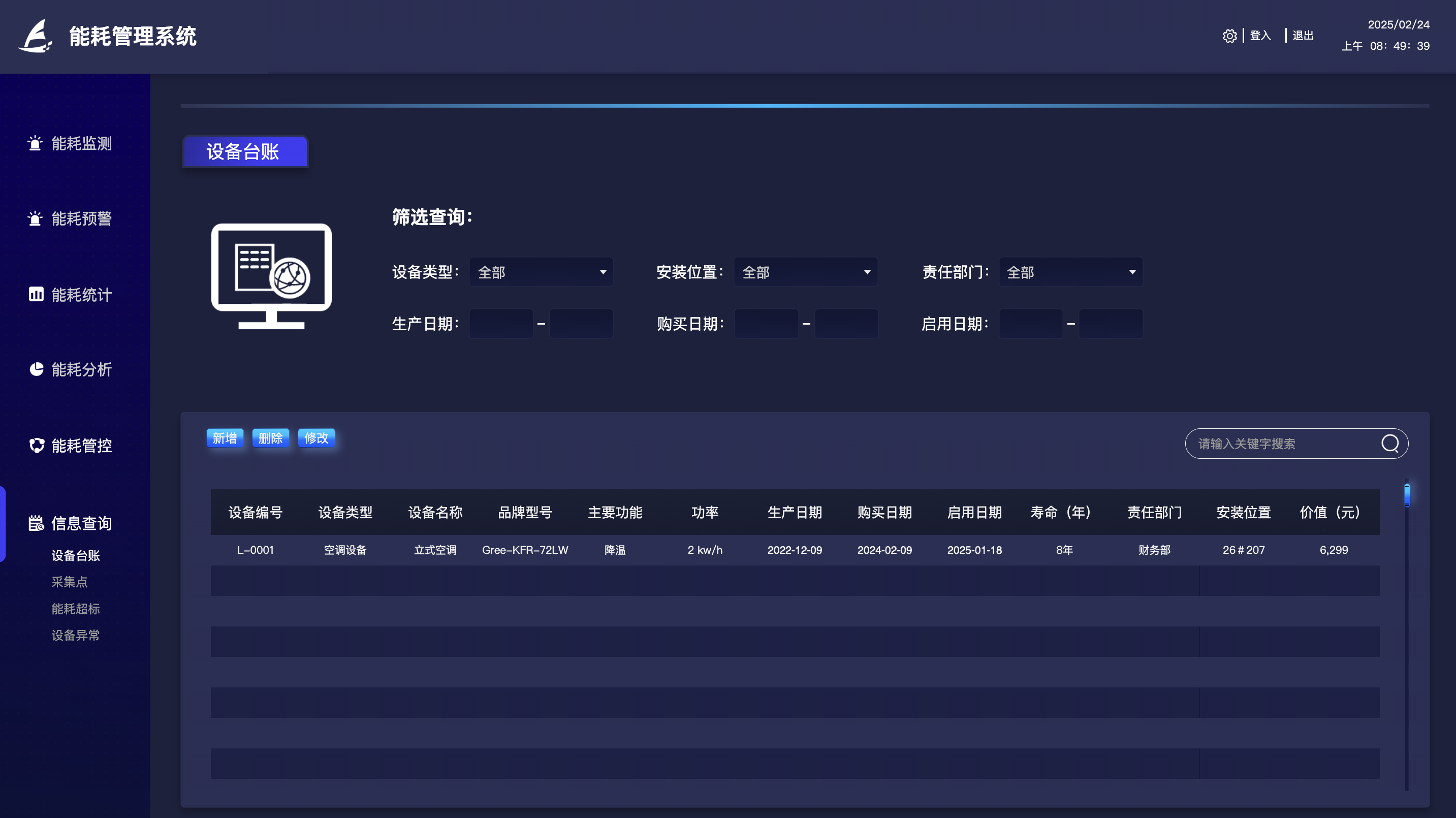
Task: Select the 能耗监测 sidebar icon
Action: point(35,144)
